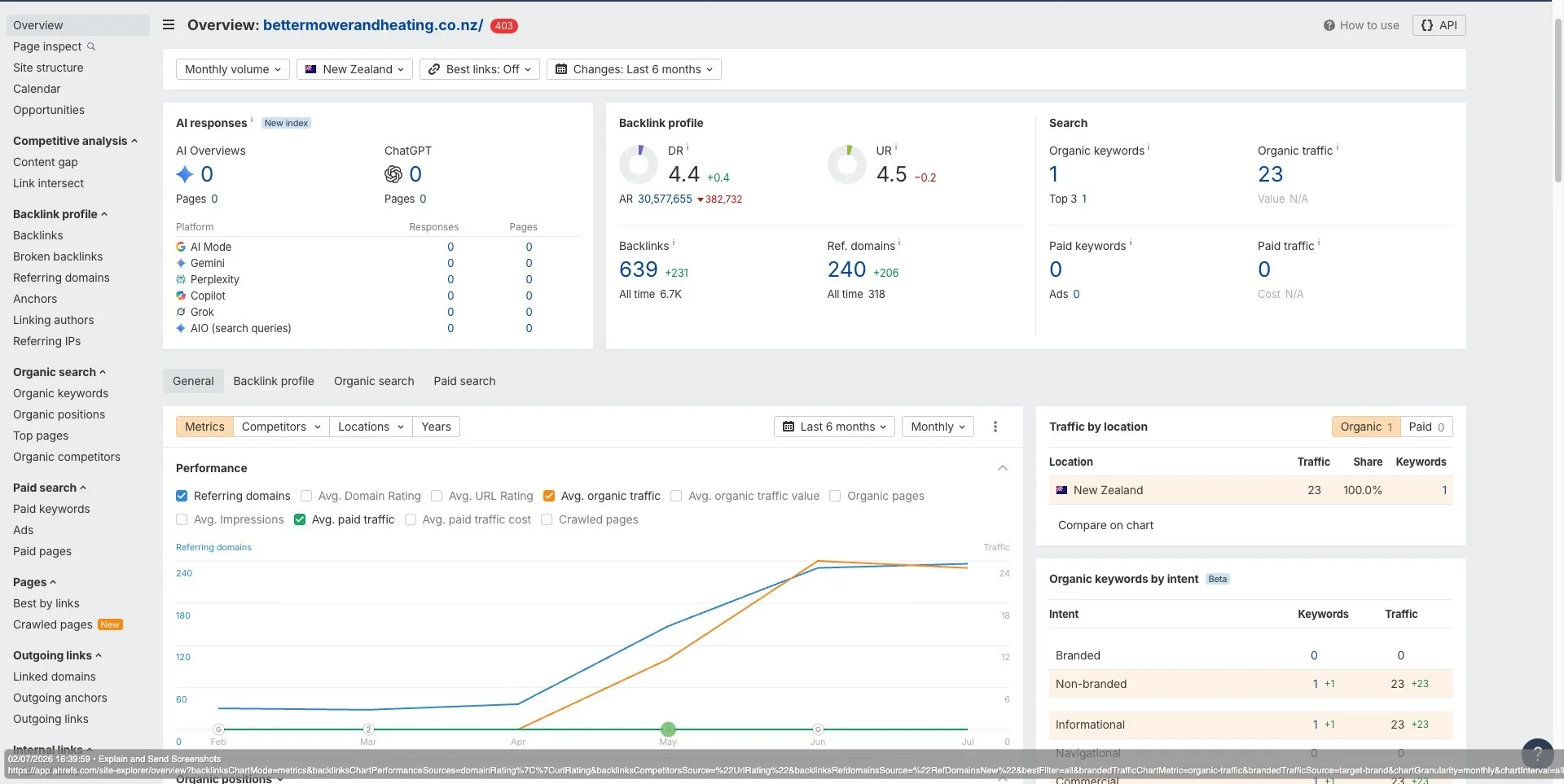This screenshot has height=784, width=1564.
Task: Open the Last 6 months chart range dropdown
Action: pos(834,427)
